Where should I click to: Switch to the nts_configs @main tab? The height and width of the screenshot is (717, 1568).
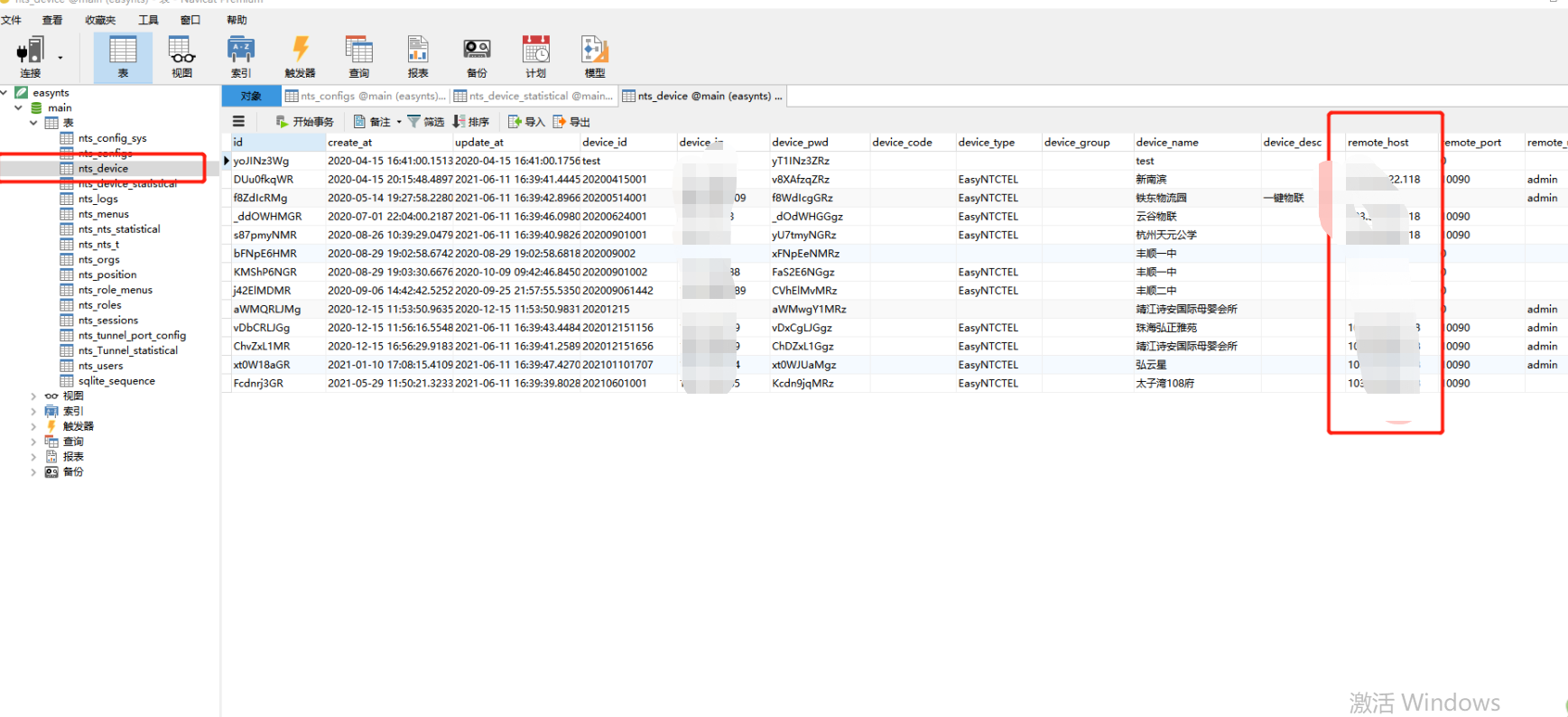[x=366, y=96]
